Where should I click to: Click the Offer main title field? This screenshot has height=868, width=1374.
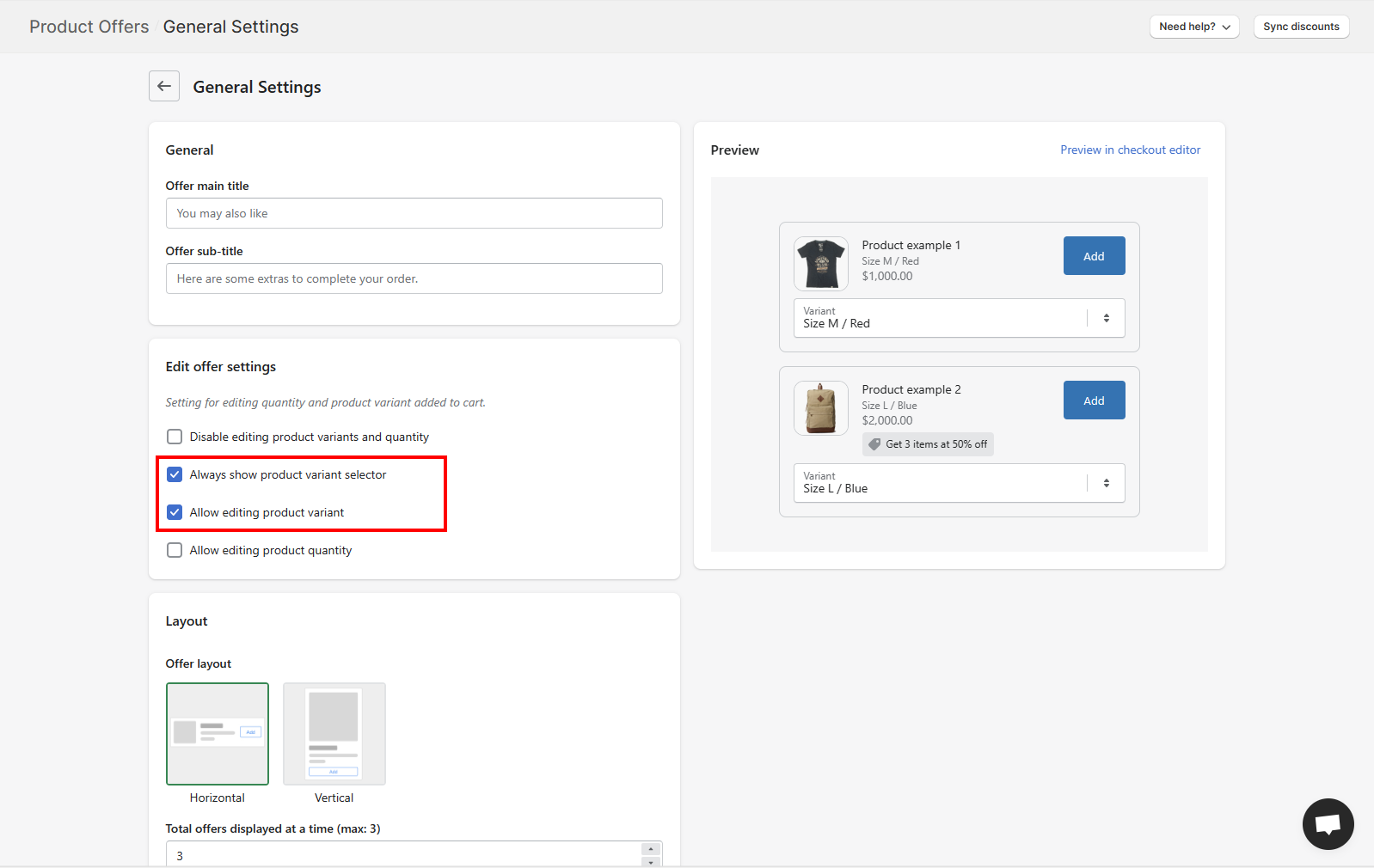[414, 213]
